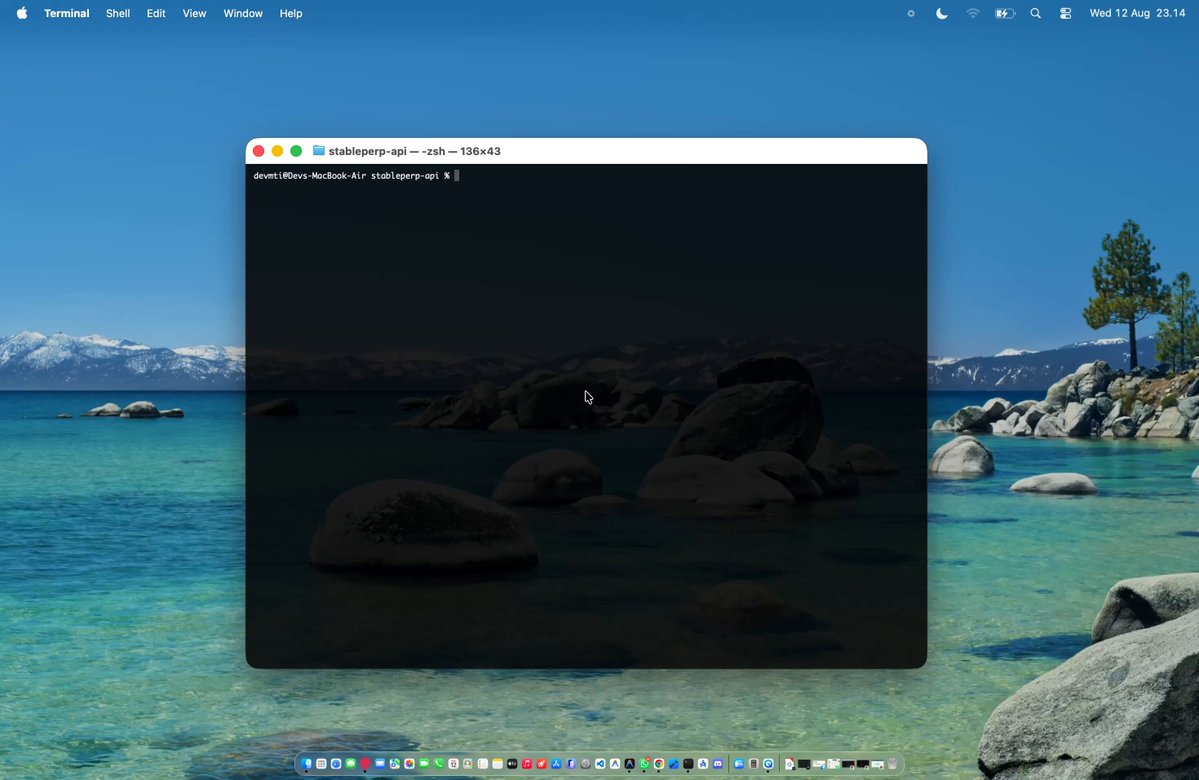The width and height of the screenshot is (1199, 780).
Task: Click the folder icon in Terminal title bar
Action: (319, 151)
